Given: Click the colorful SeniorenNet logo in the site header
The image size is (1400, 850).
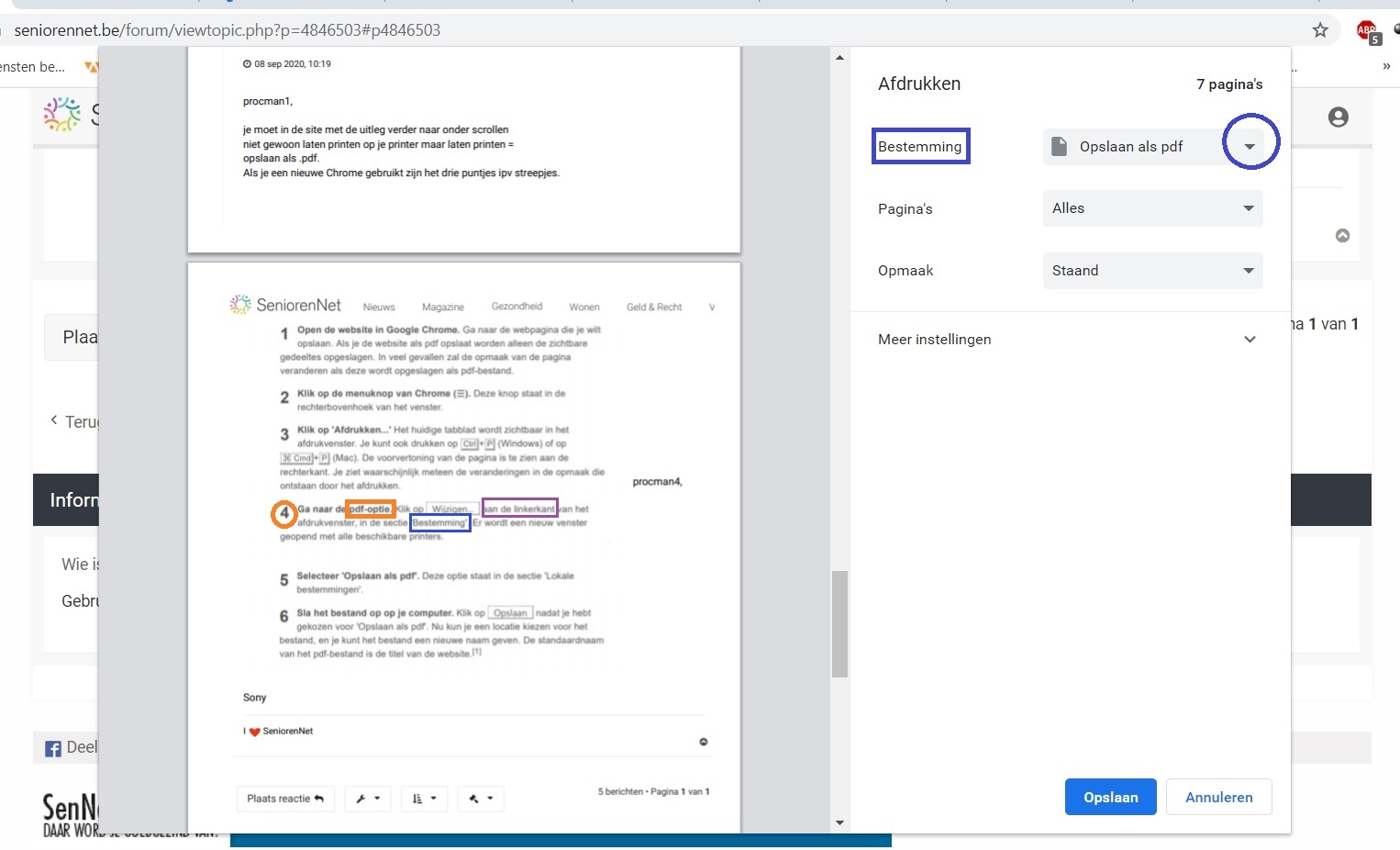Looking at the screenshot, I should click(x=62, y=115).
